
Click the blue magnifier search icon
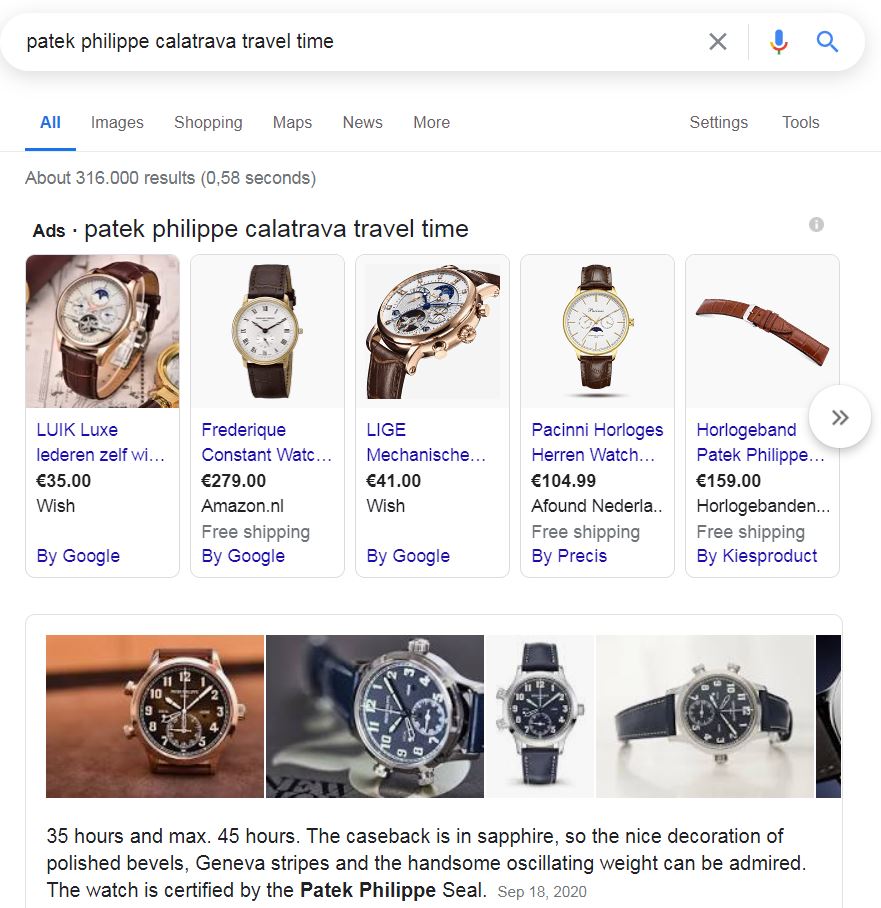click(827, 42)
